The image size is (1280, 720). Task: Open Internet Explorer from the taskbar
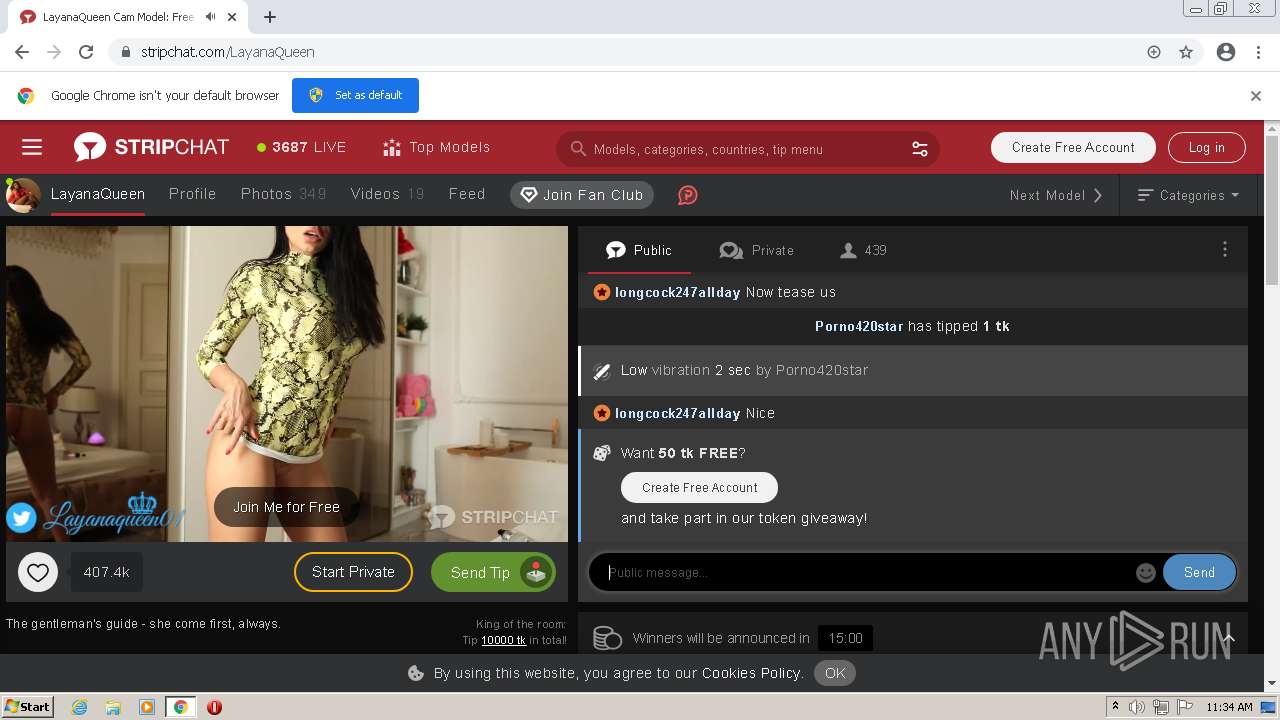tap(80, 707)
